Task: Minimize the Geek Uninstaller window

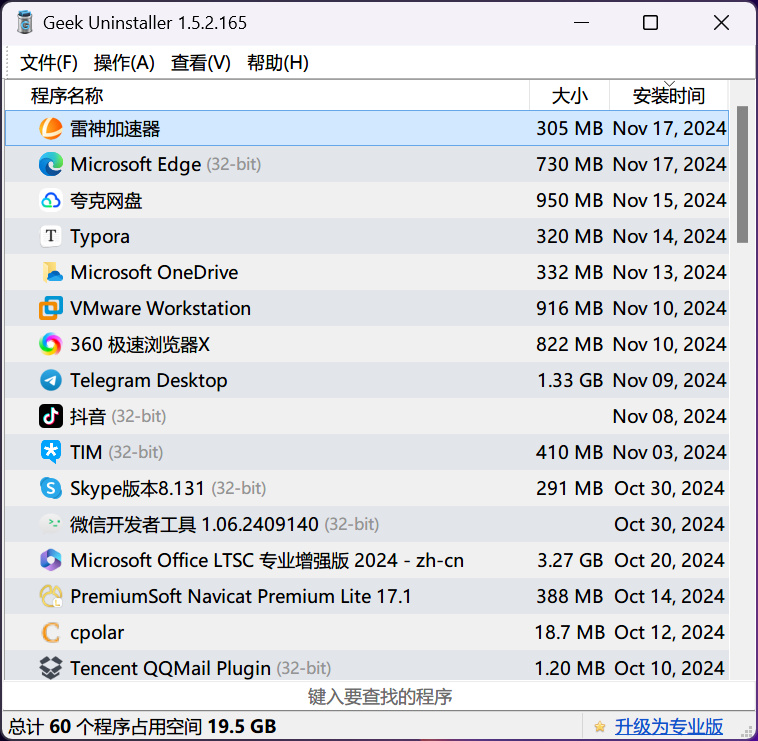Action: 581,23
